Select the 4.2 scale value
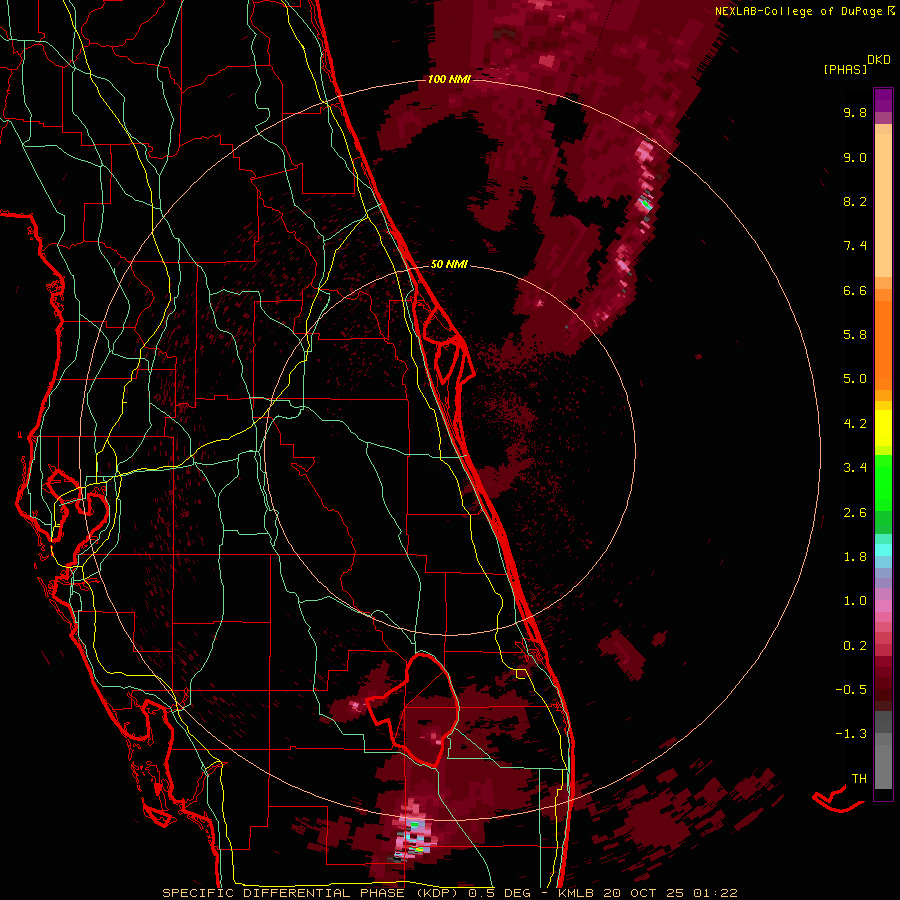Image resolution: width=900 pixels, height=900 pixels. click(x=855, y=424)
